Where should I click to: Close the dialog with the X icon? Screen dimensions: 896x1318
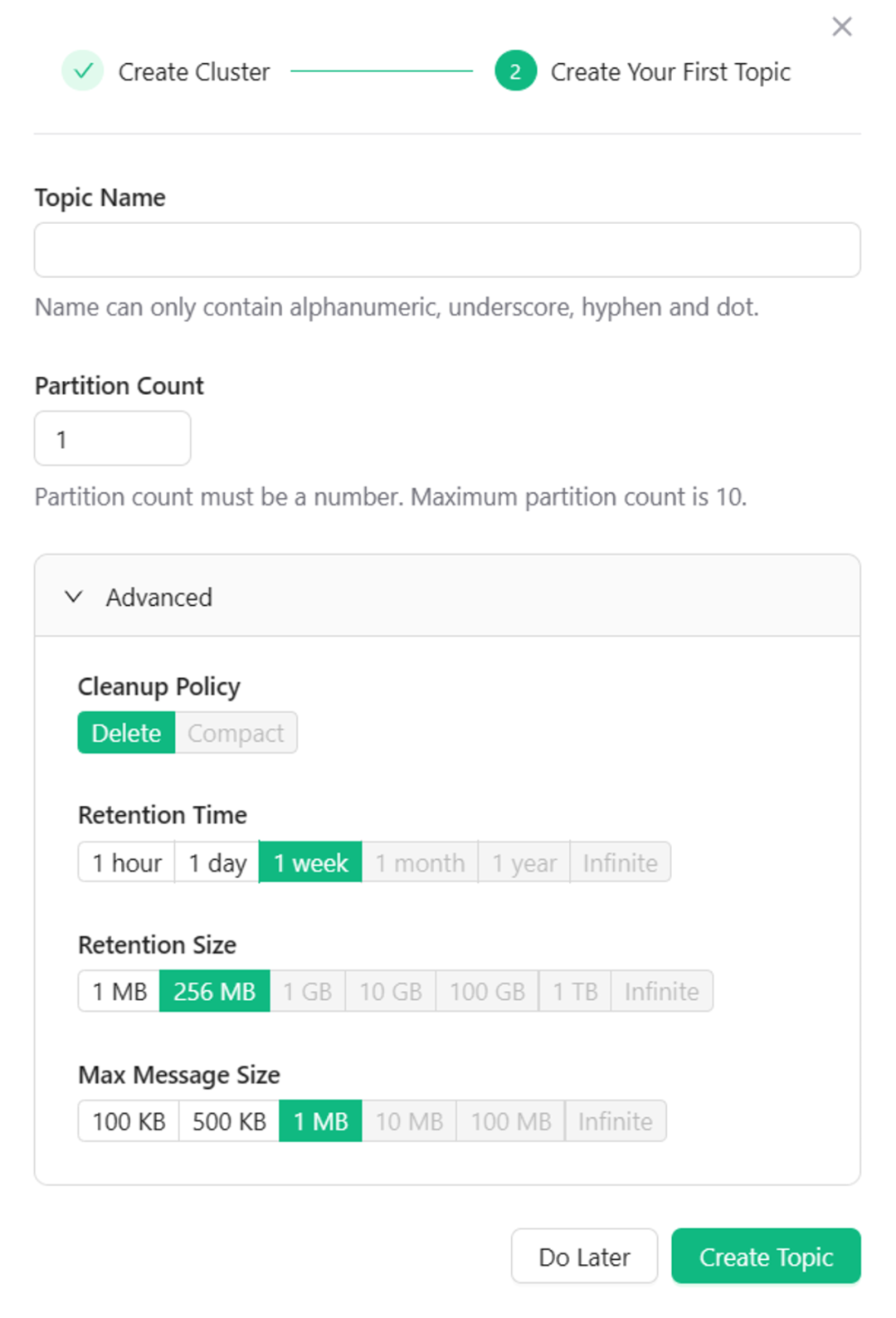coord(841,27)
